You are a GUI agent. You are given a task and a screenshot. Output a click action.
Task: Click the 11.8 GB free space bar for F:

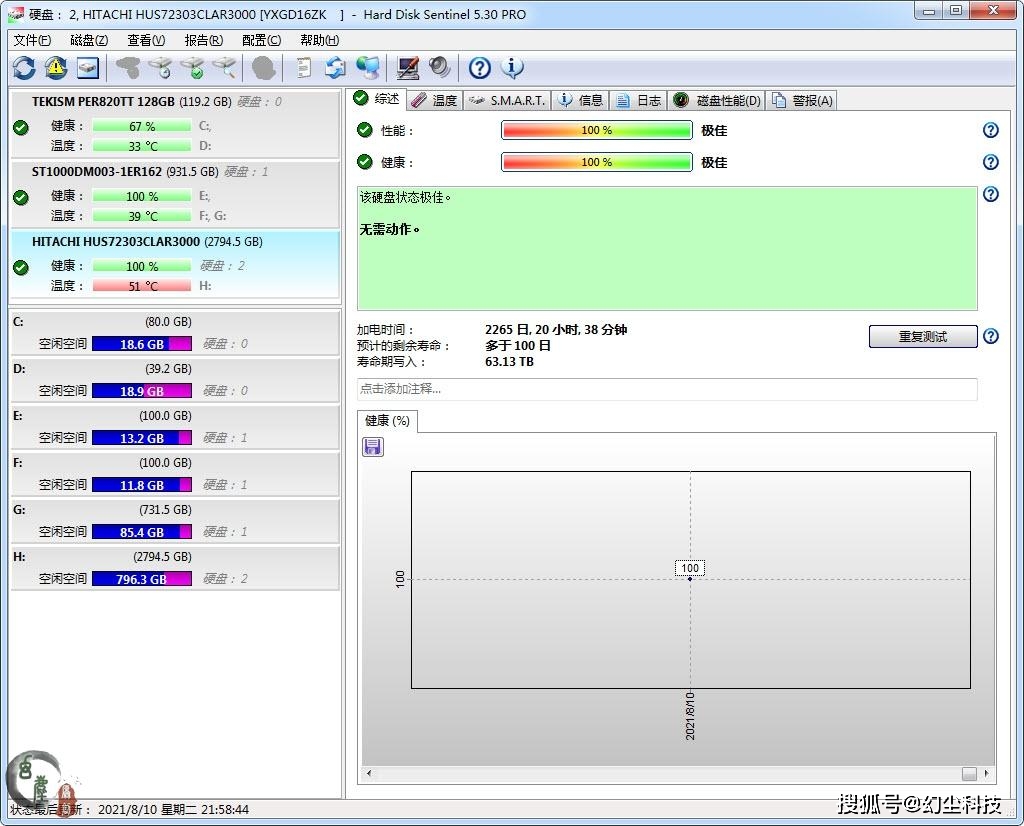tap(142, 485)
